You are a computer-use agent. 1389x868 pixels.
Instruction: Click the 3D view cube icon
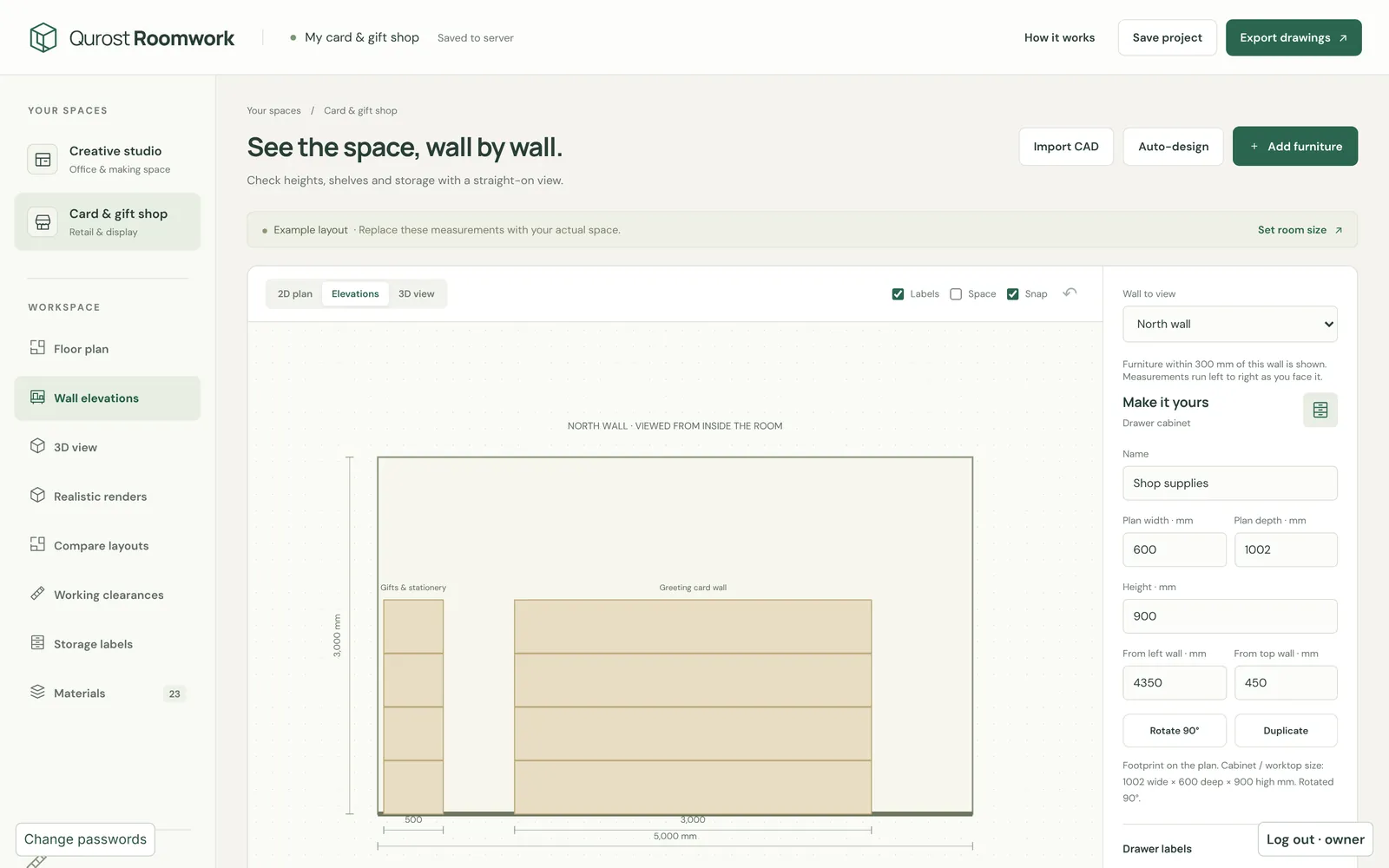click(x=37, y=445)
